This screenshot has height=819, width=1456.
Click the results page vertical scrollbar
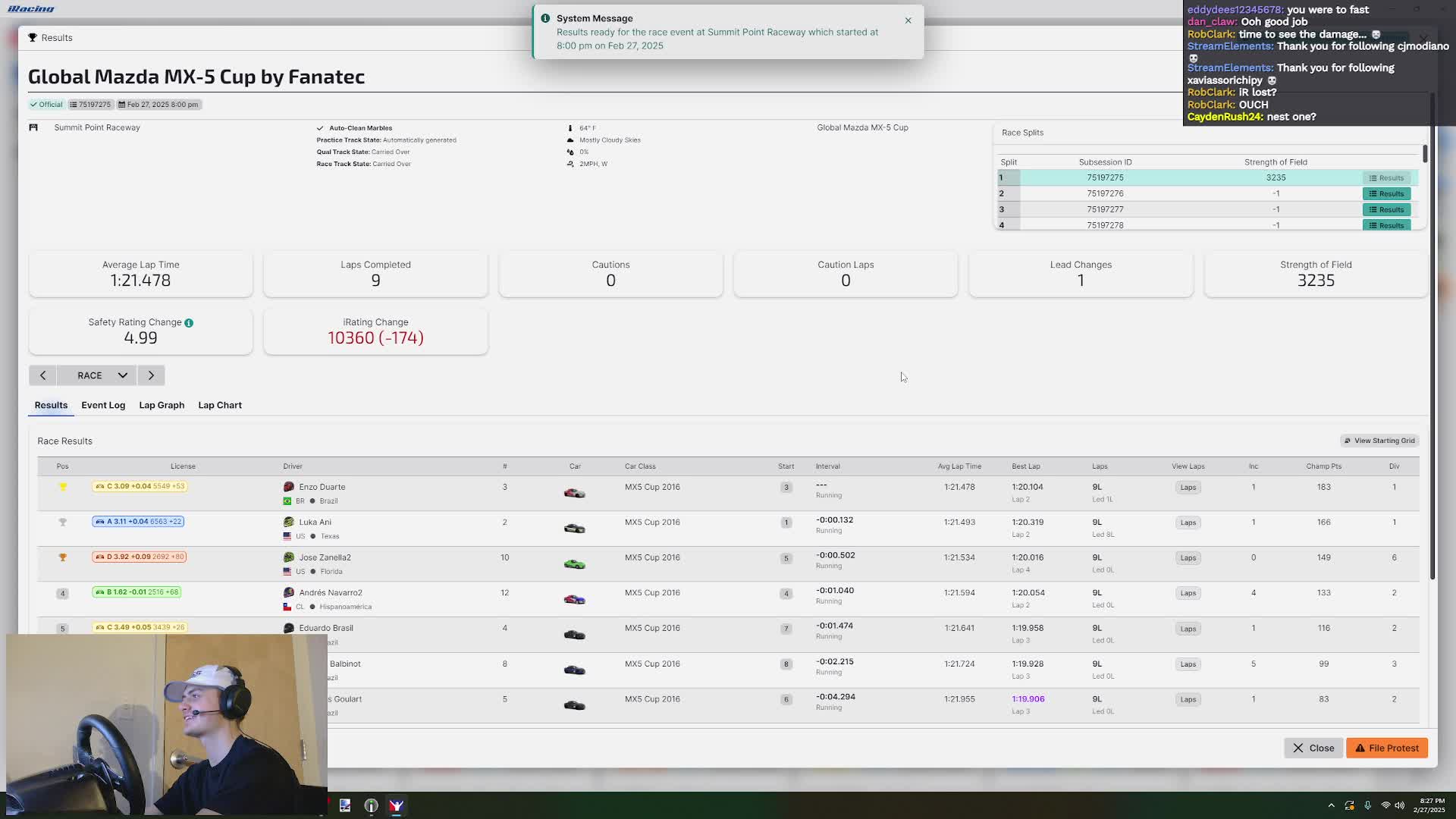1432,337
